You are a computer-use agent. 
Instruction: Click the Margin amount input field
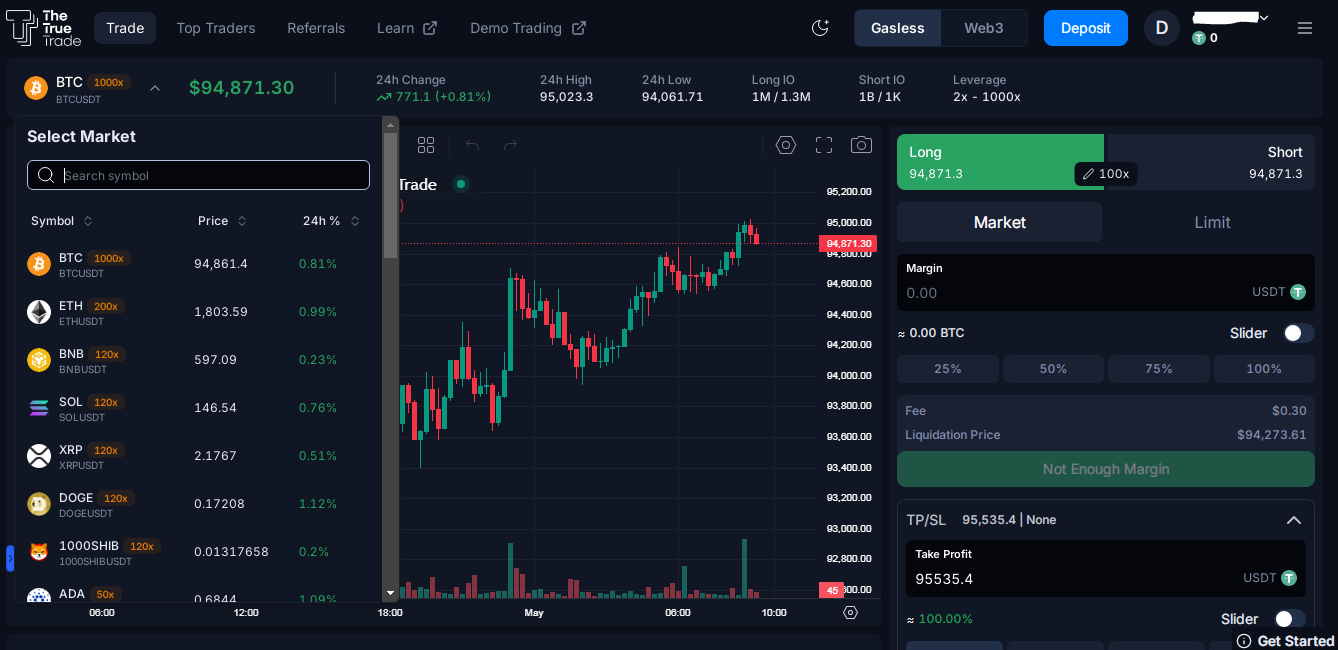[1106, 282]
